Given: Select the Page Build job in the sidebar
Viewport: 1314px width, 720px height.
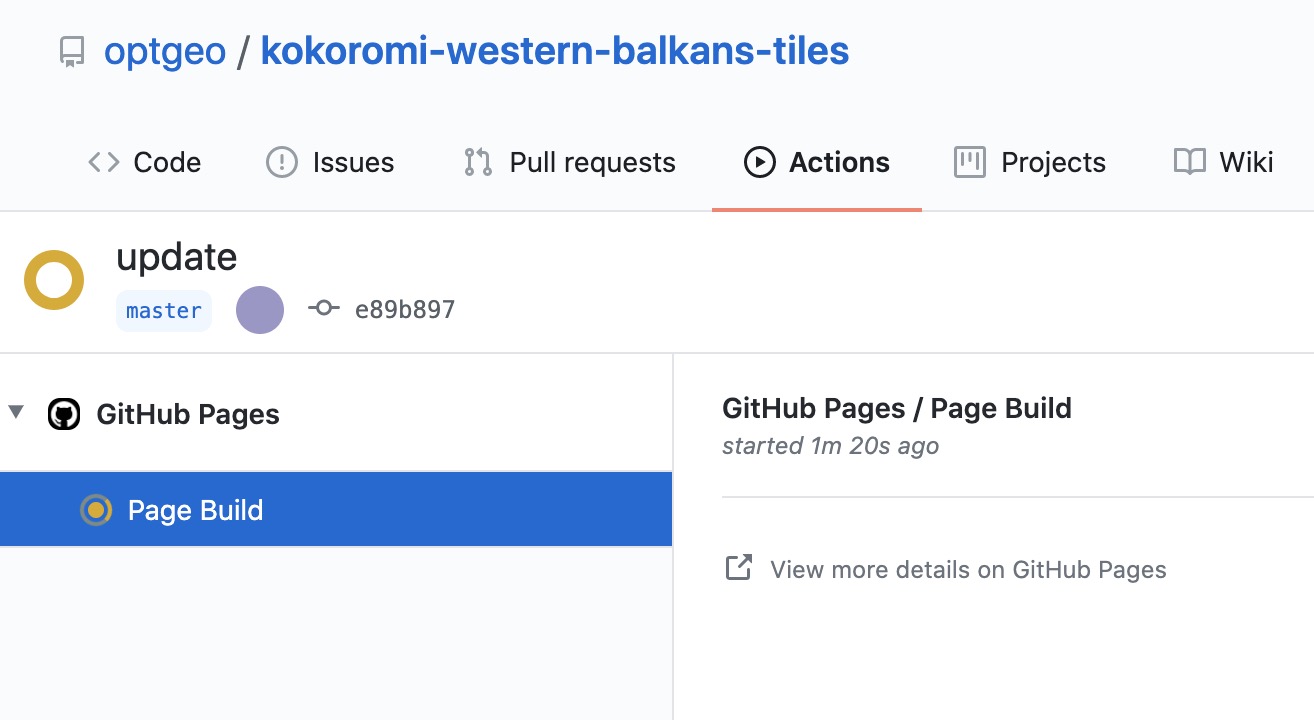Looking at the screenshot, I should pos(195,509).
